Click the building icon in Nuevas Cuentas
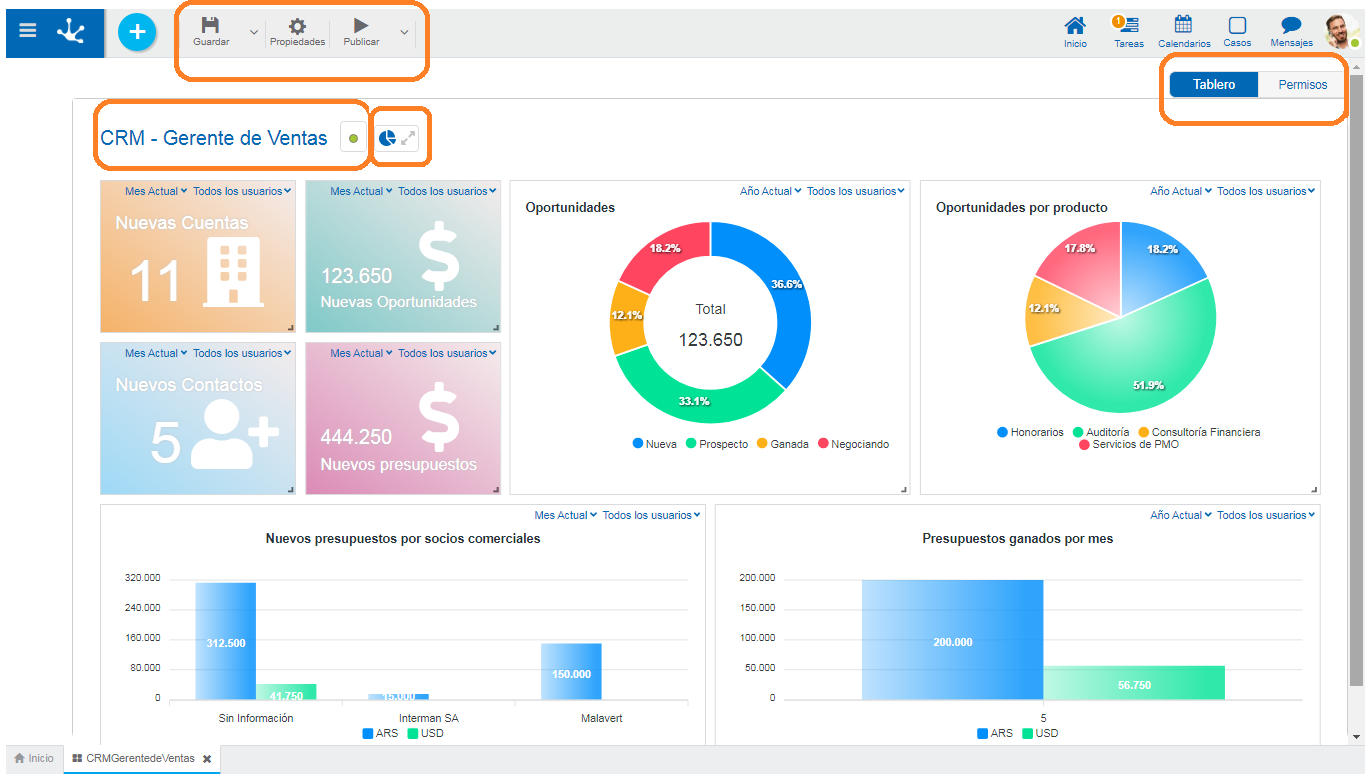Image resolution: width=1366 pixels, height=774 pixels. click(233, 271)
